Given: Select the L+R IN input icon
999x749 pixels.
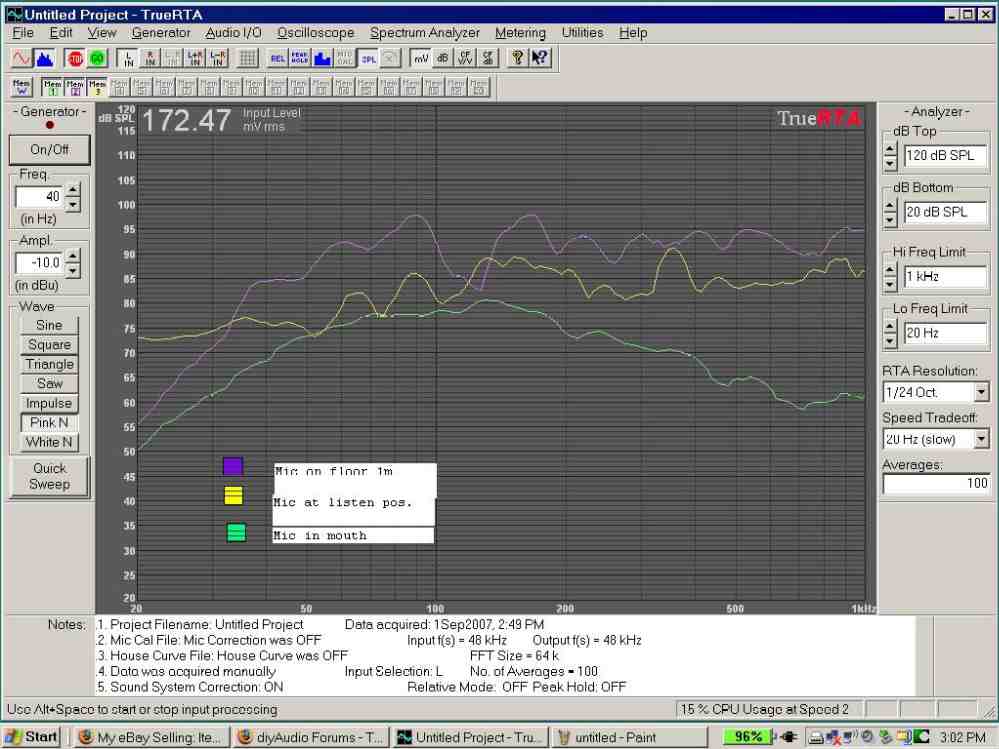Looking at the screenshot, I should 195,59.
